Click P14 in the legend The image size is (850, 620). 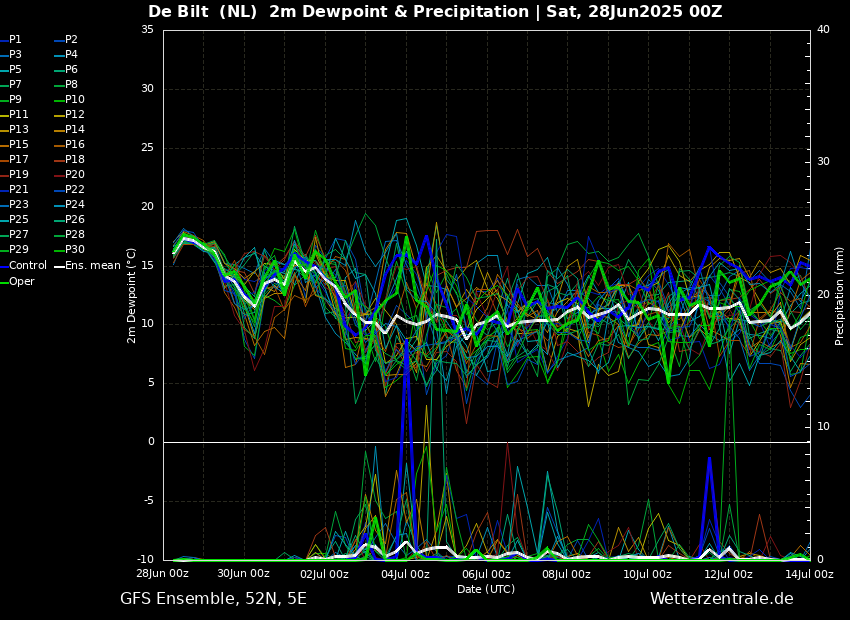70,130
